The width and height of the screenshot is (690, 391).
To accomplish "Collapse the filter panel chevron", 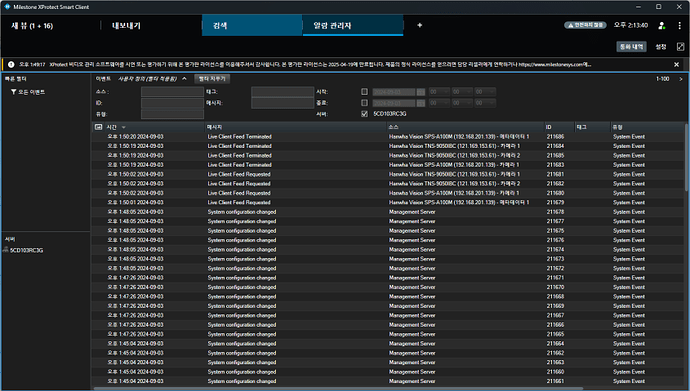I will (184, 79).
